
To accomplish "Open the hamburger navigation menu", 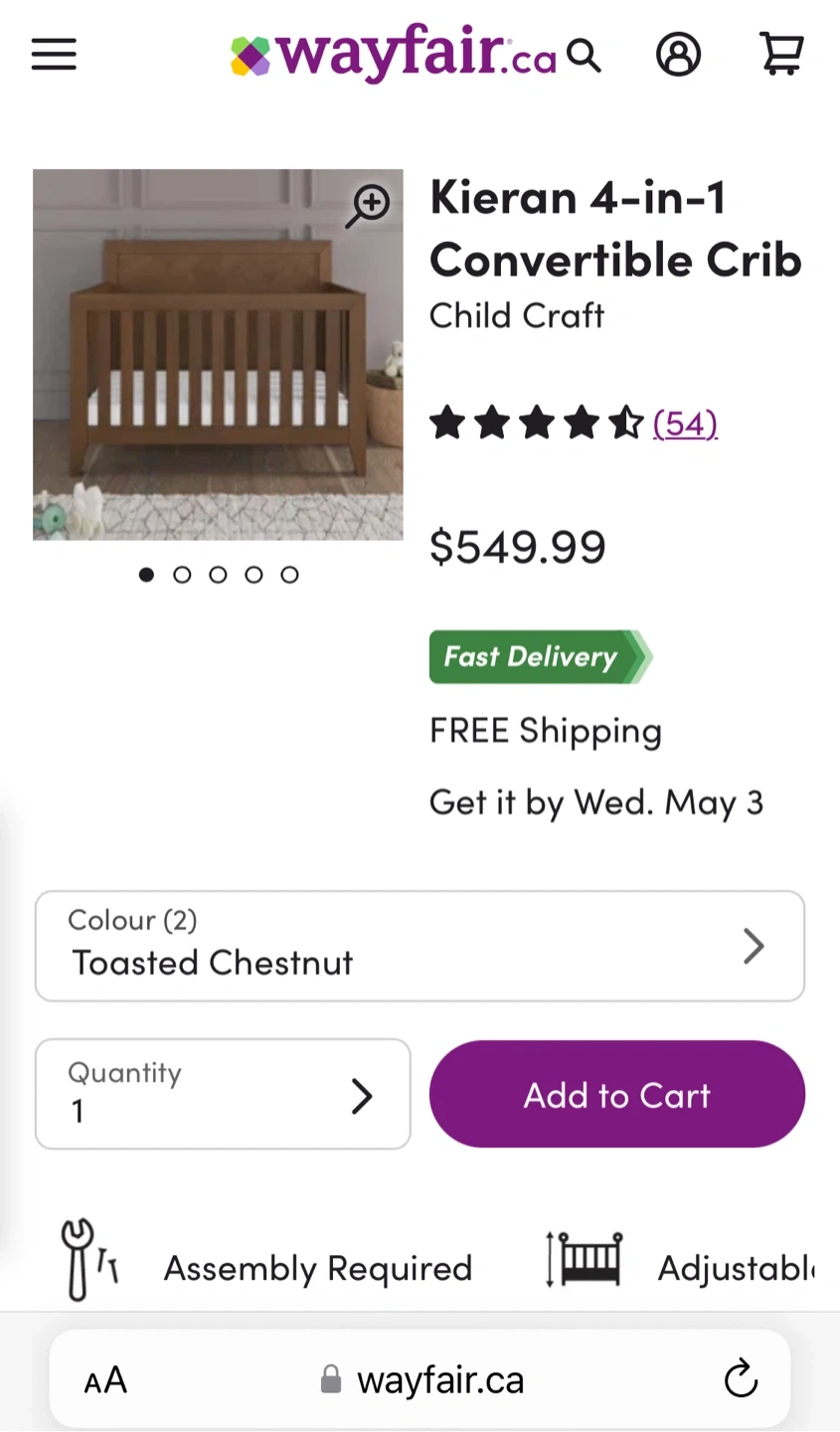I will pyautogui.click(x=54, y=55).
